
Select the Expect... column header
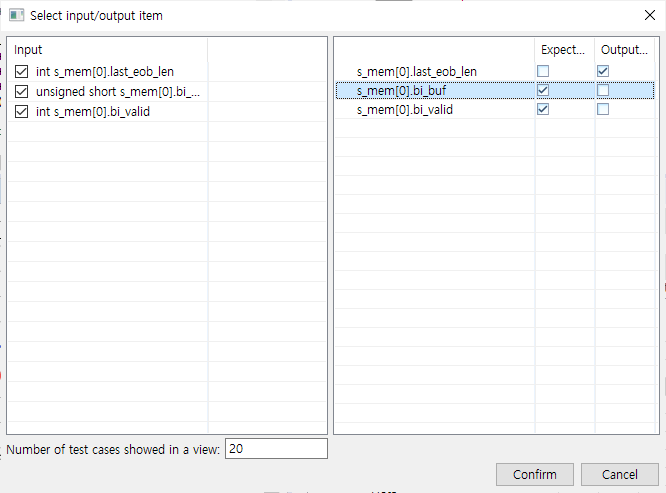point(564,50)
